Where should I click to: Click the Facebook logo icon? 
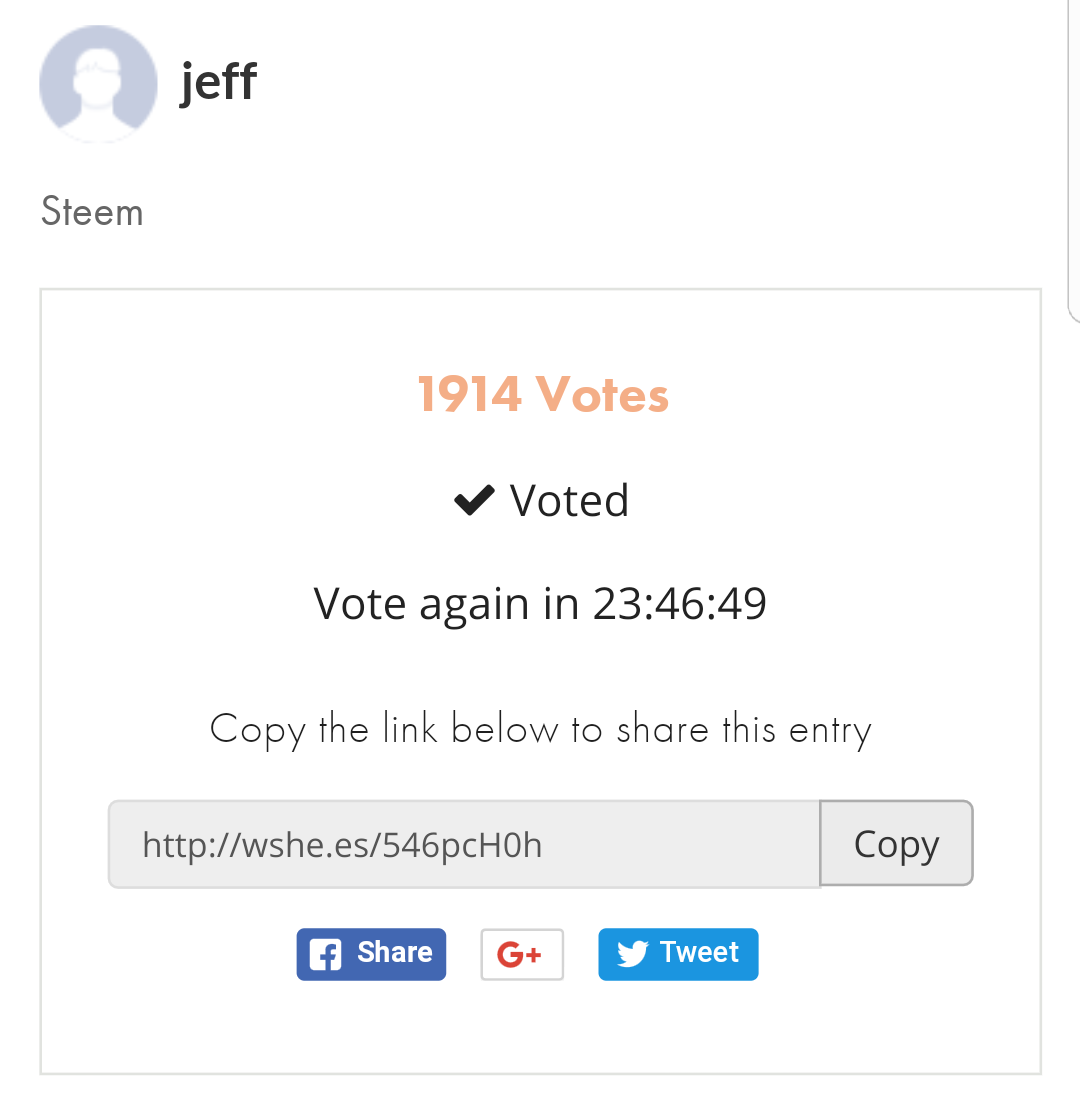[325, 954]
